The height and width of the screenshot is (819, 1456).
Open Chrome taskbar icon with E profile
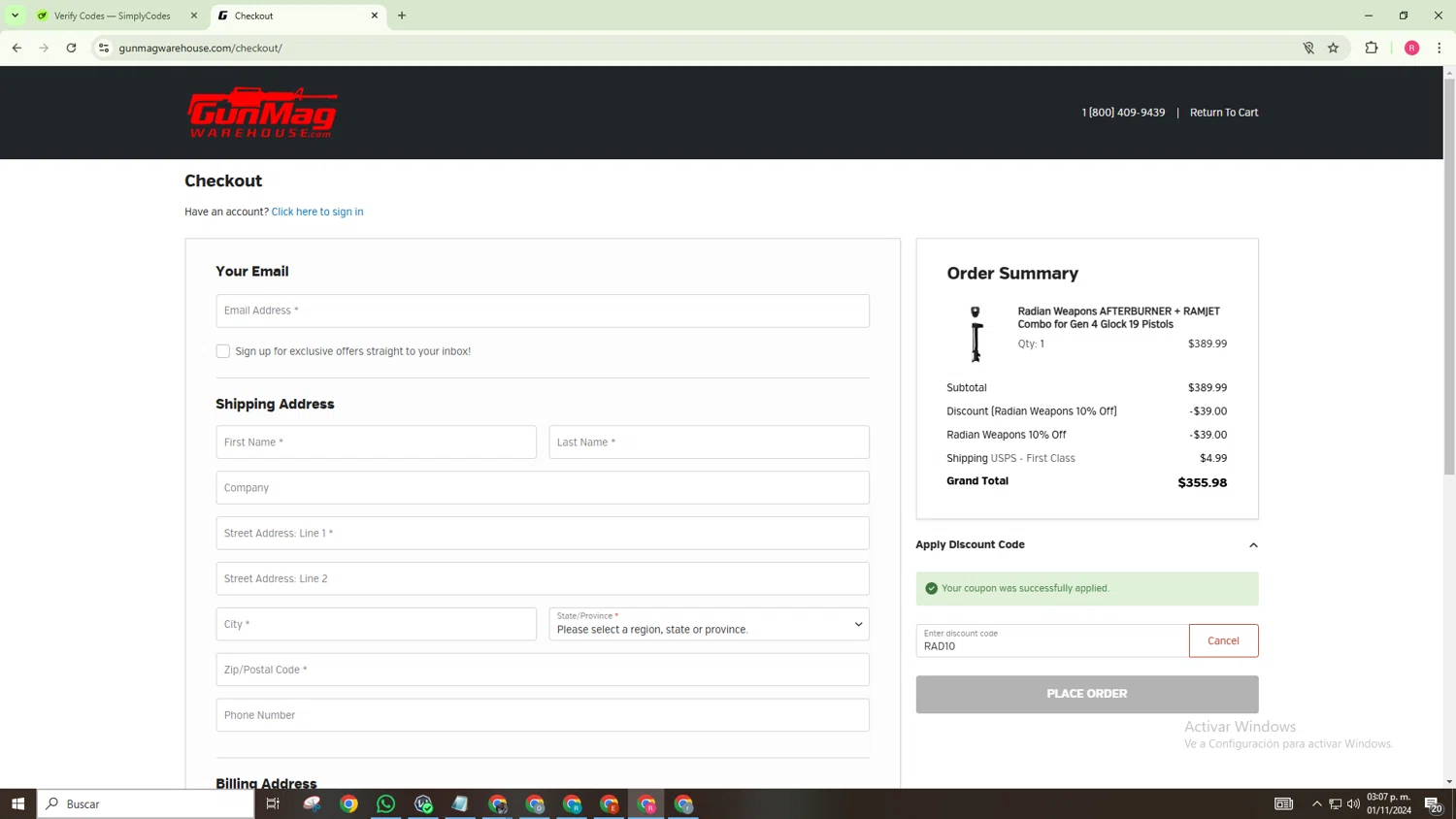(x=610, y=803)
